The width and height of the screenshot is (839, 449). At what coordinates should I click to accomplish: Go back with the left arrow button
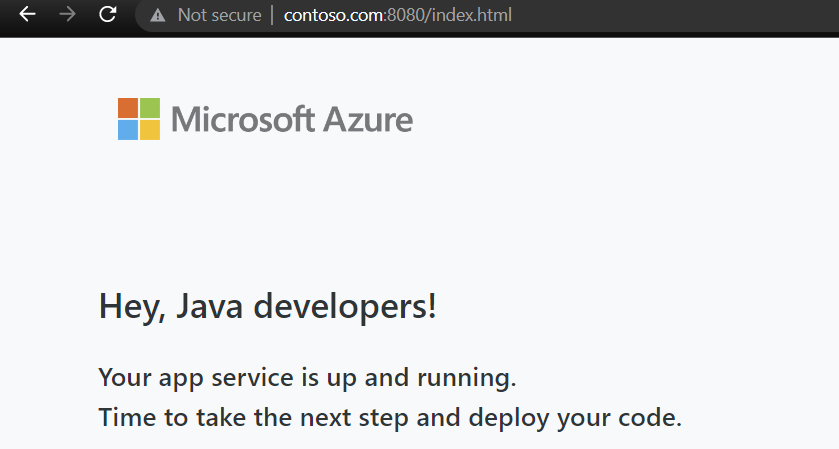pos(27,14)
